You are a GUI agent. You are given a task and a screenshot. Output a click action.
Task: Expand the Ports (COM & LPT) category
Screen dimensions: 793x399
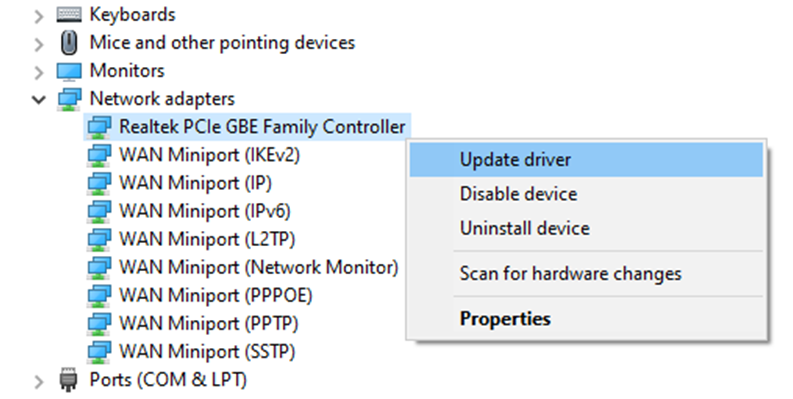[39, 381]
